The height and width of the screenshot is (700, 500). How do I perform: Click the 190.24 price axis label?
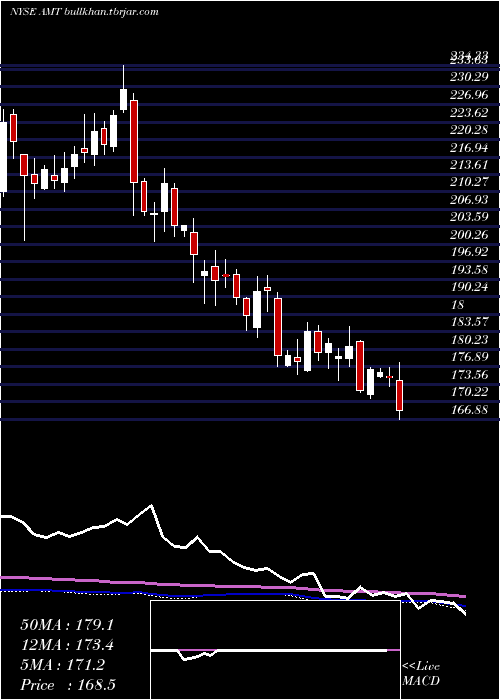click(x=469, y=288)
